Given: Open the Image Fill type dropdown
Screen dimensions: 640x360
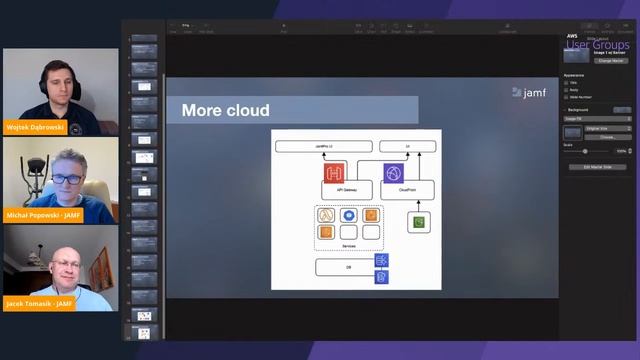Looking at the screenshot, I should click(598, 119).
